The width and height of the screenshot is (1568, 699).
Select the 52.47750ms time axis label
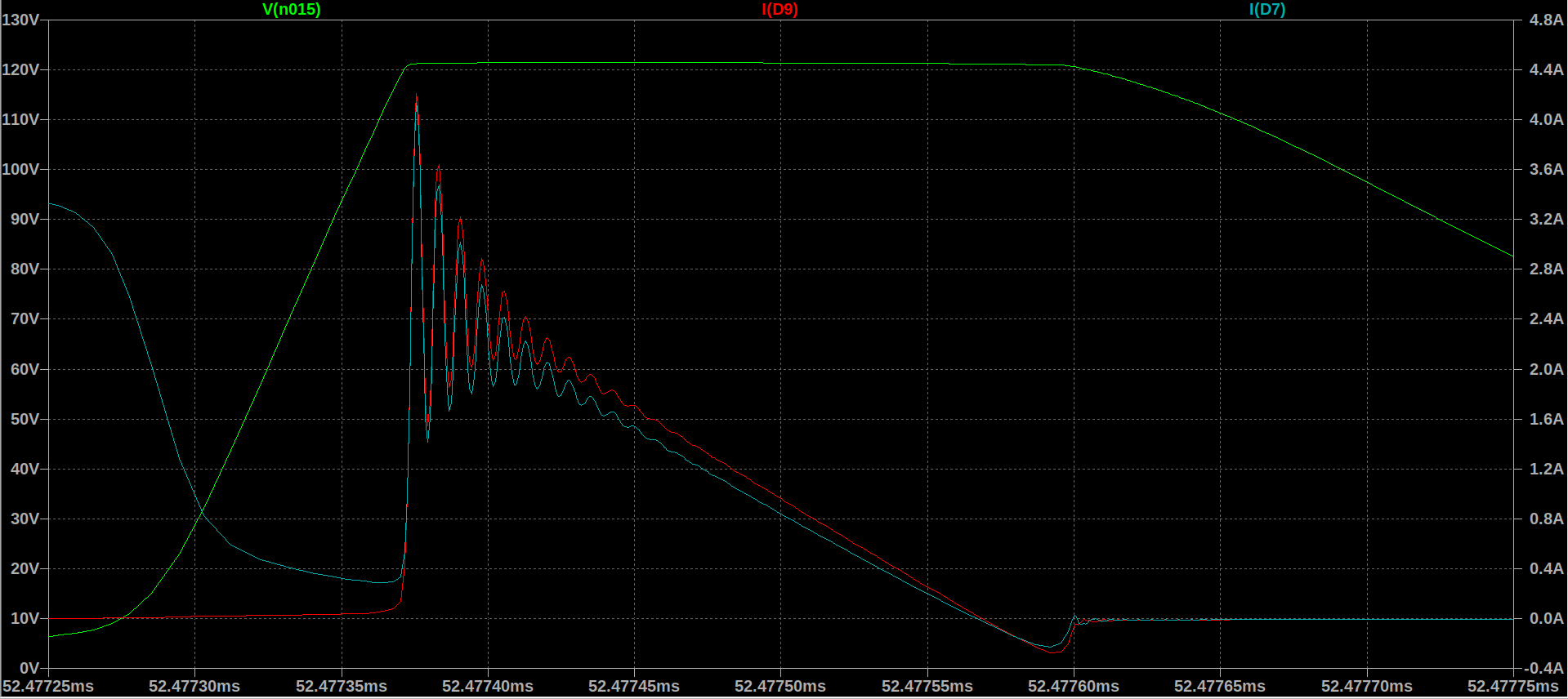click(x=780, y=687)
